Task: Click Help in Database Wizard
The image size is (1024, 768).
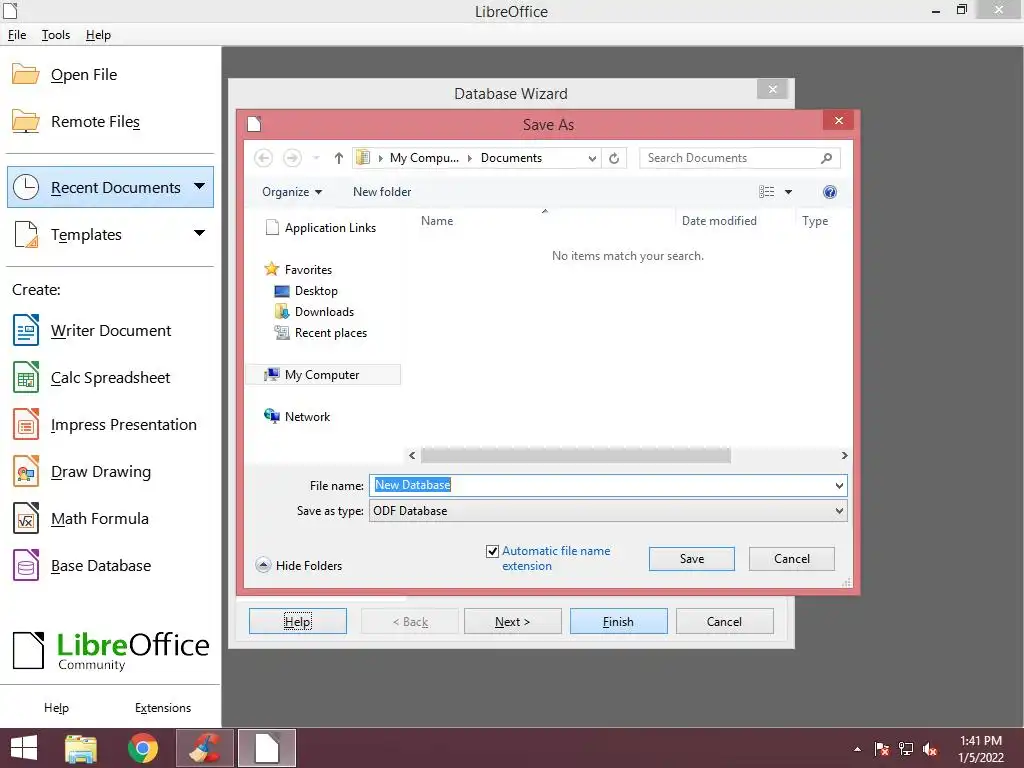Action: pyautogui.click(x=298, y=622)
